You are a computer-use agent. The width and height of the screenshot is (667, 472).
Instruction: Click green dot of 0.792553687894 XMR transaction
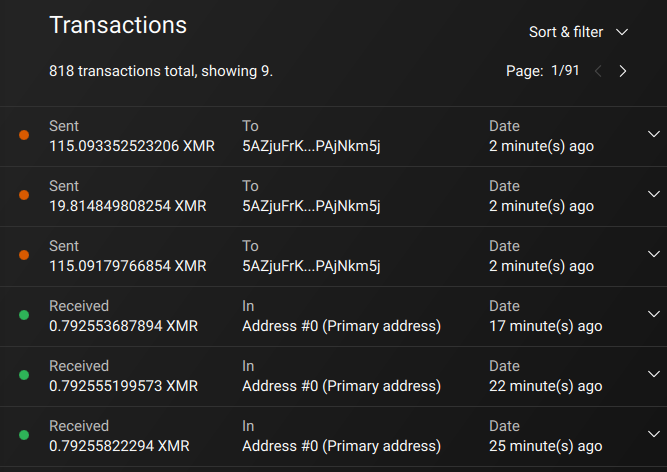tap(24, 315)
